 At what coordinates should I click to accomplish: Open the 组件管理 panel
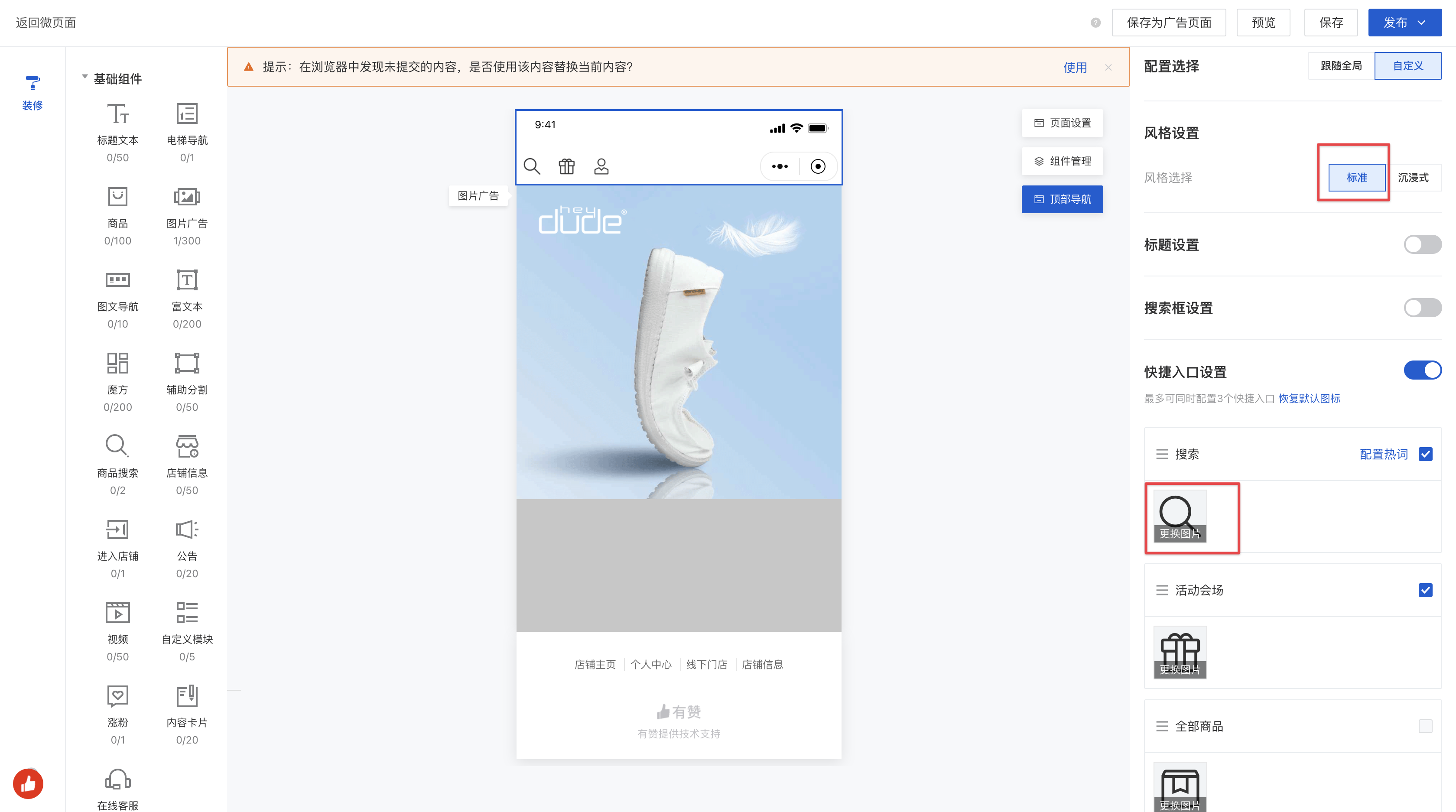tap(1062, 161)
